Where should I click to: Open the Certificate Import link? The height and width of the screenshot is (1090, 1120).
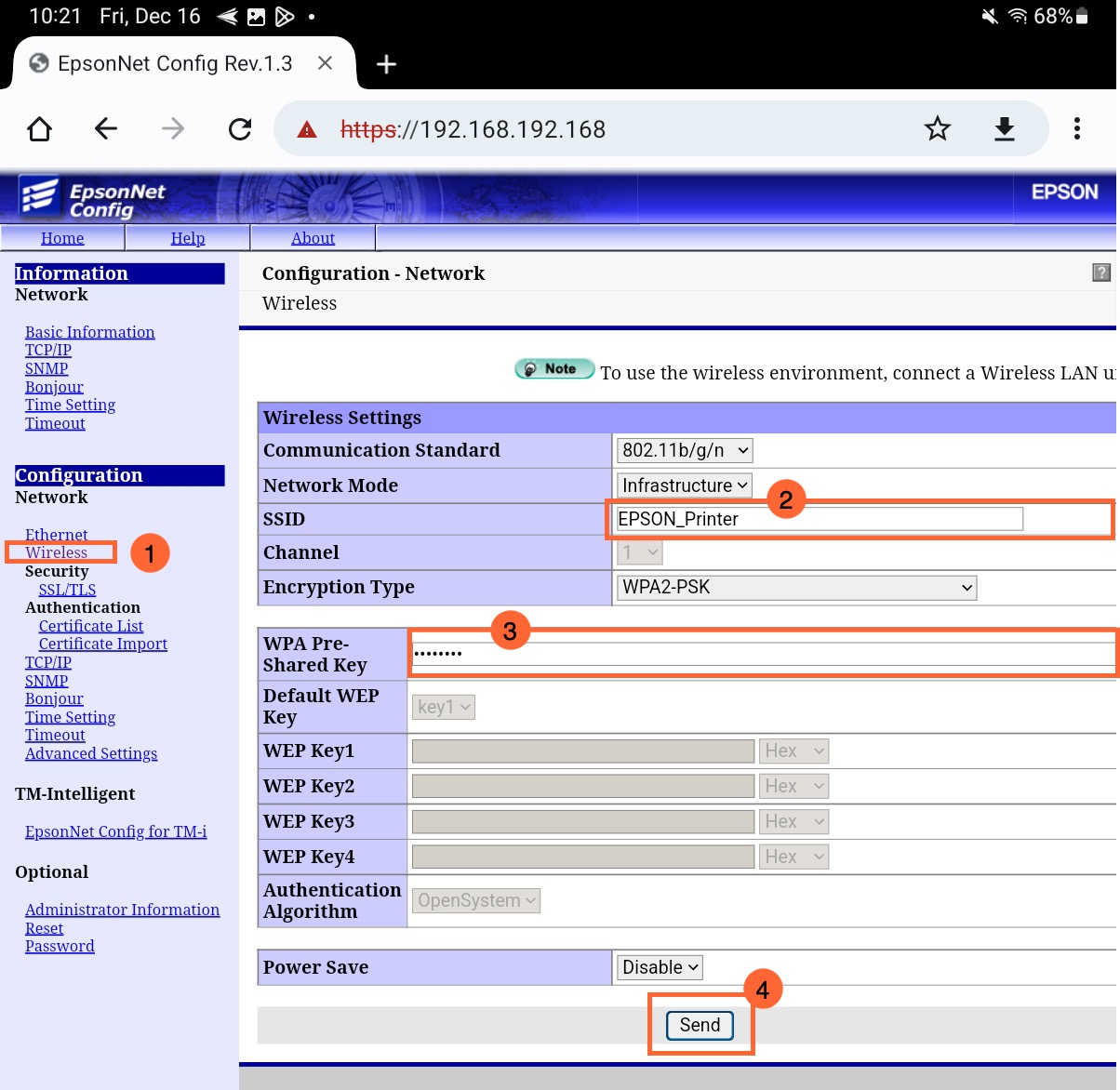pyautogui.click(x=103, y=644)
